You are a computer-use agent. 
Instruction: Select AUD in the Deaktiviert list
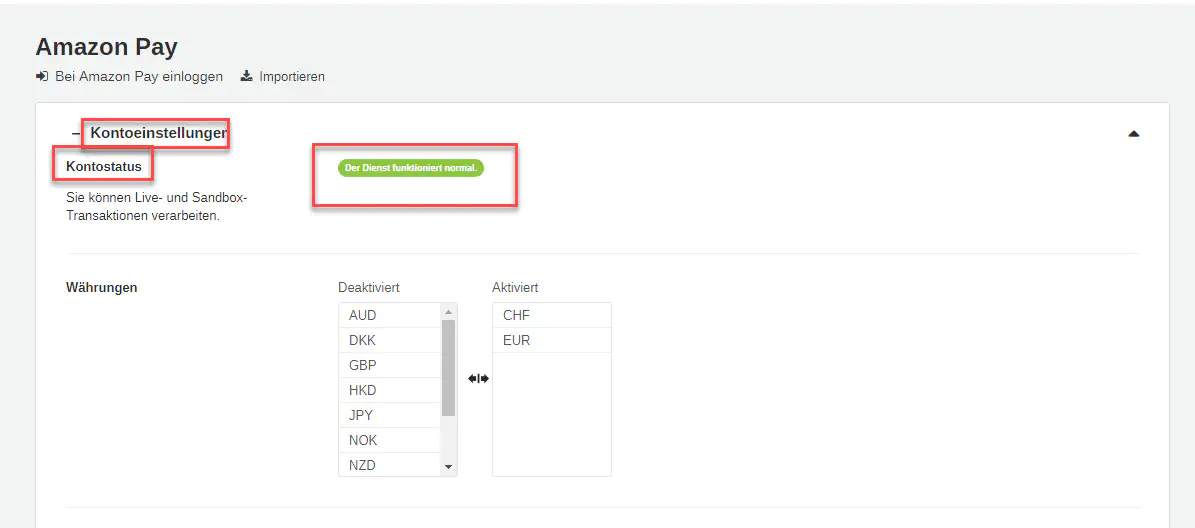tap(389, 315)
